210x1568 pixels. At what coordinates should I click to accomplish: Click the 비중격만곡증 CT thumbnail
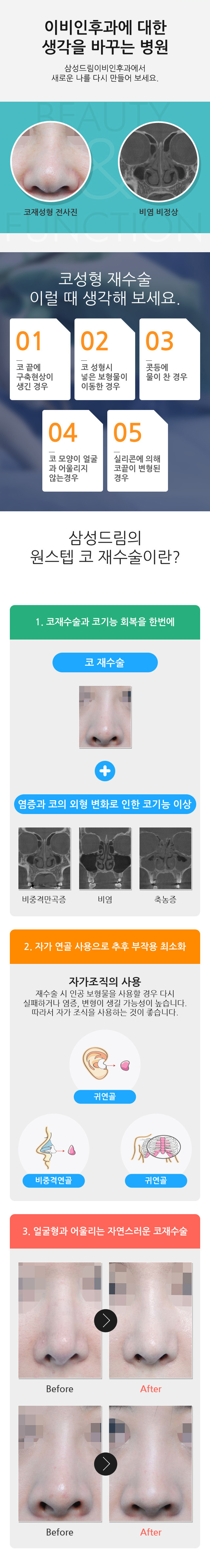[44, 858]
